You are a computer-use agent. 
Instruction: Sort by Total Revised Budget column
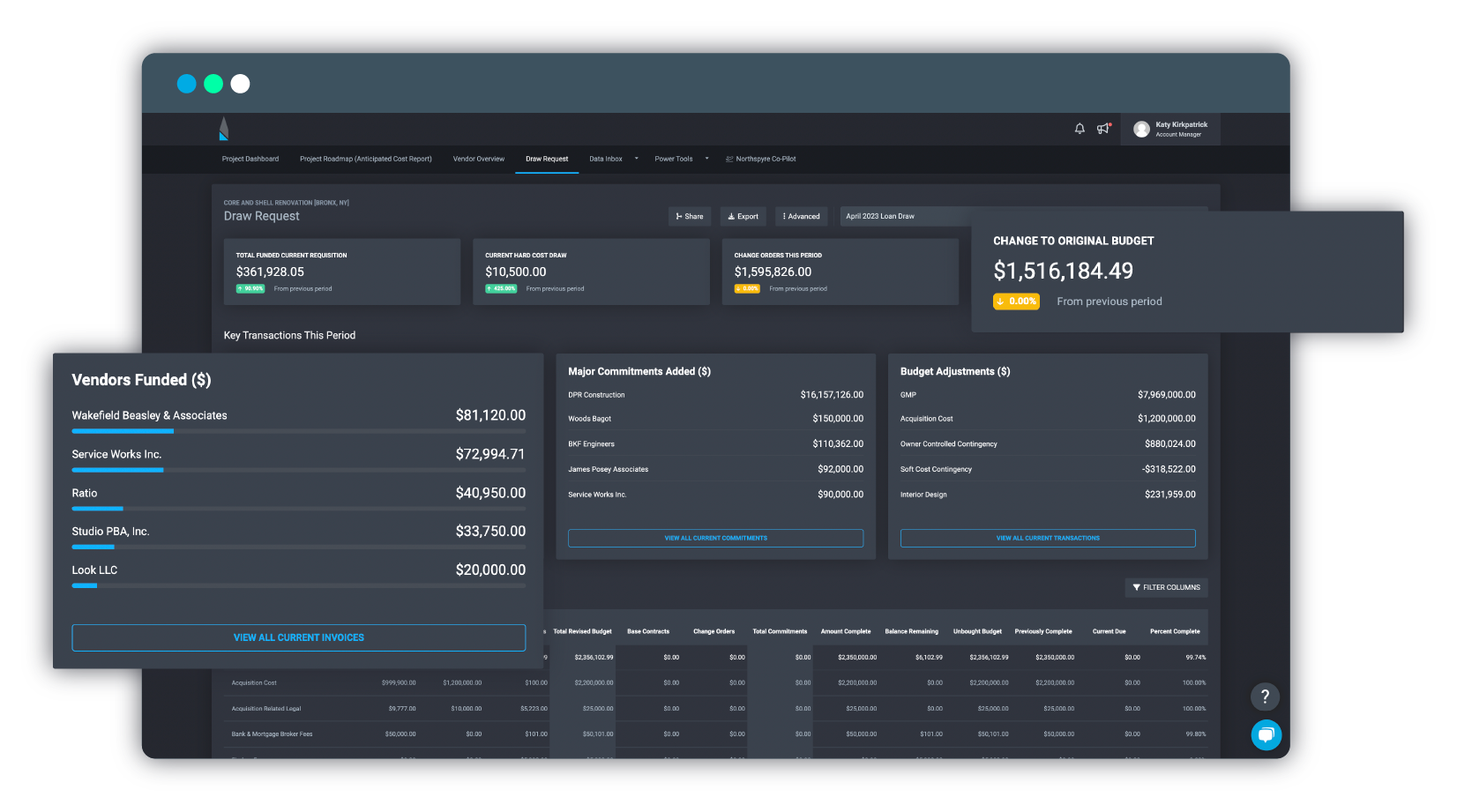point(582,631)
